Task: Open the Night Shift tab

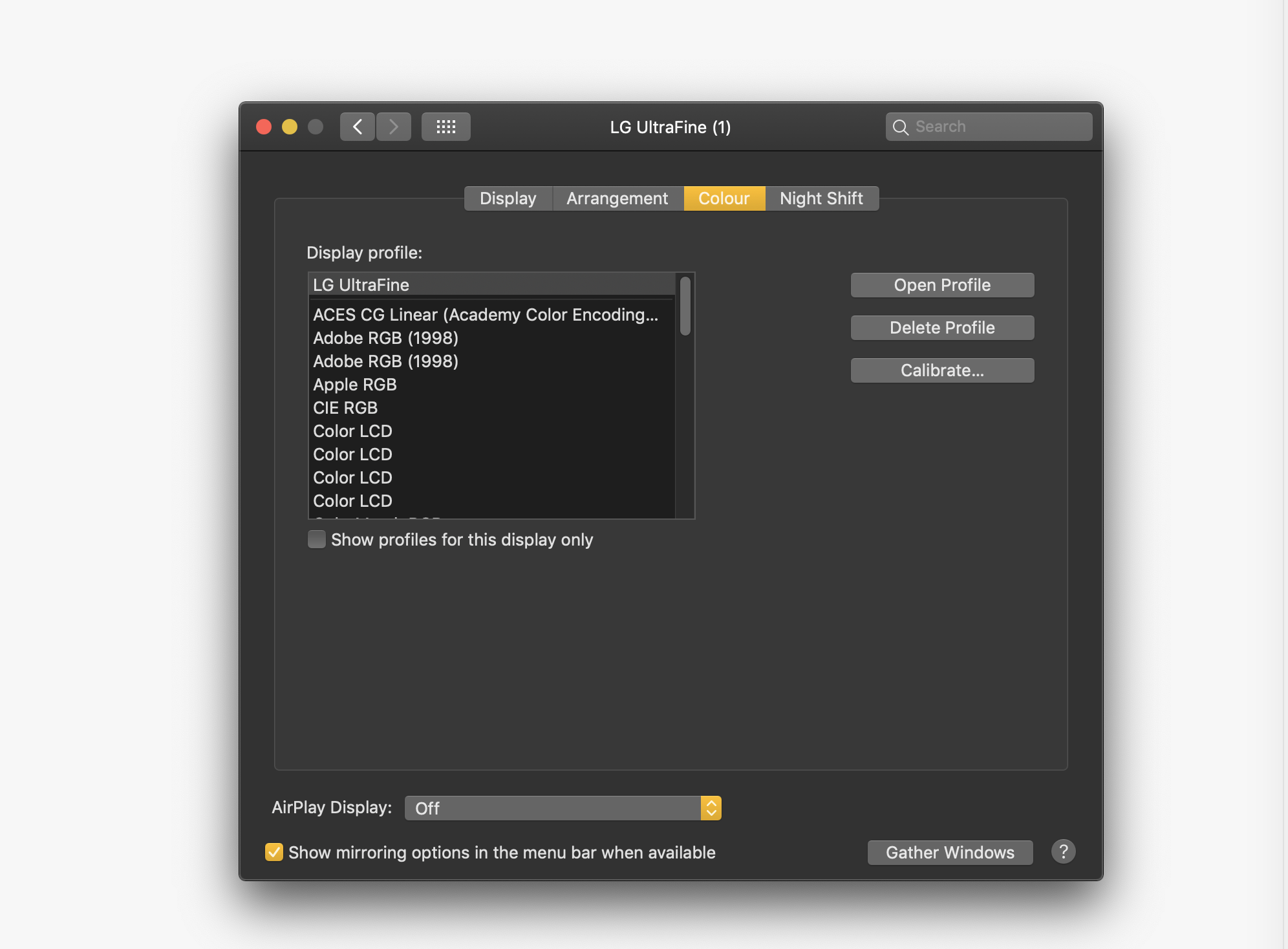Action: pos(821,198)
